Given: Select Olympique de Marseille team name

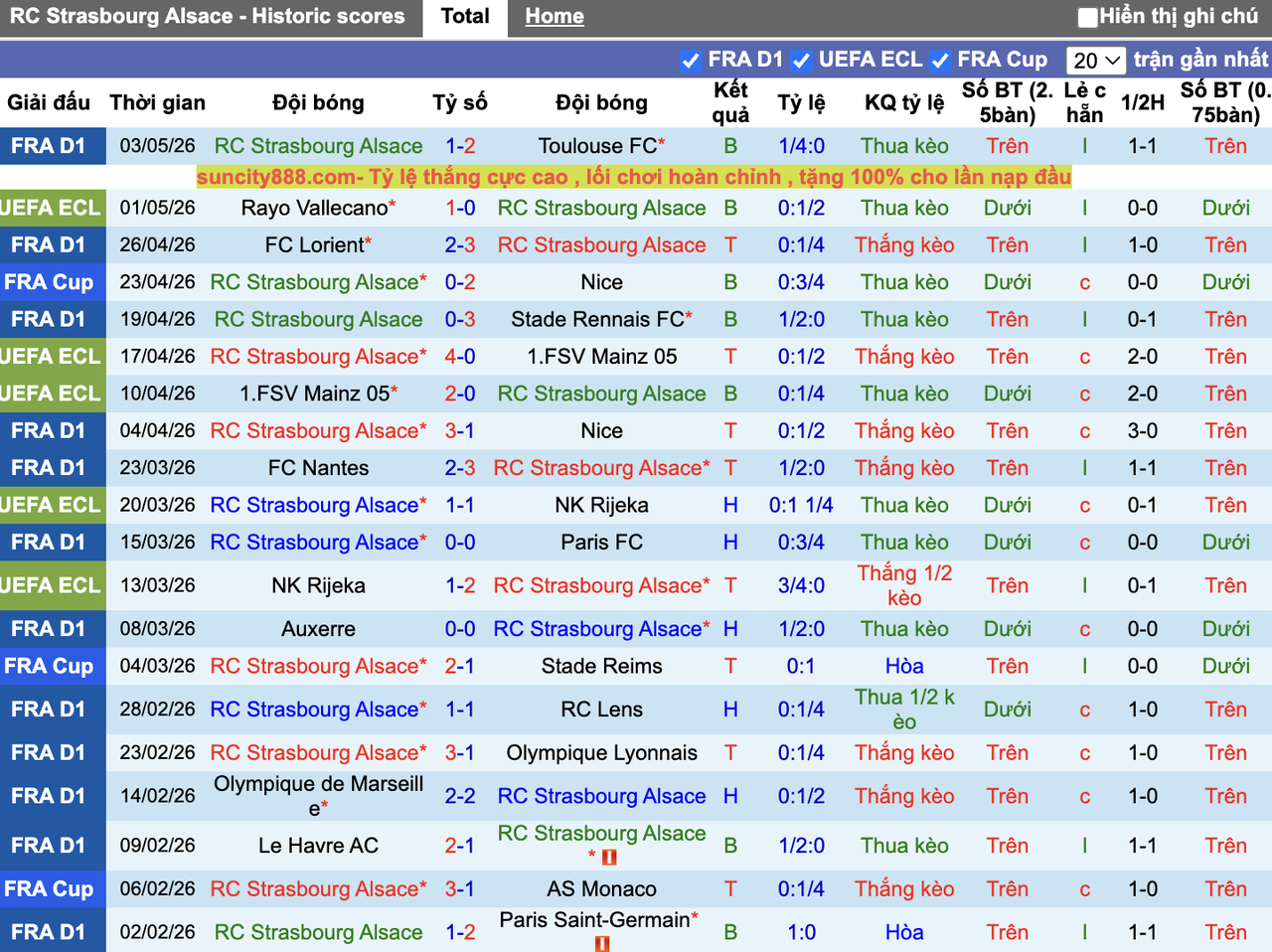Looking at the screenshot, I should (318, 795).
